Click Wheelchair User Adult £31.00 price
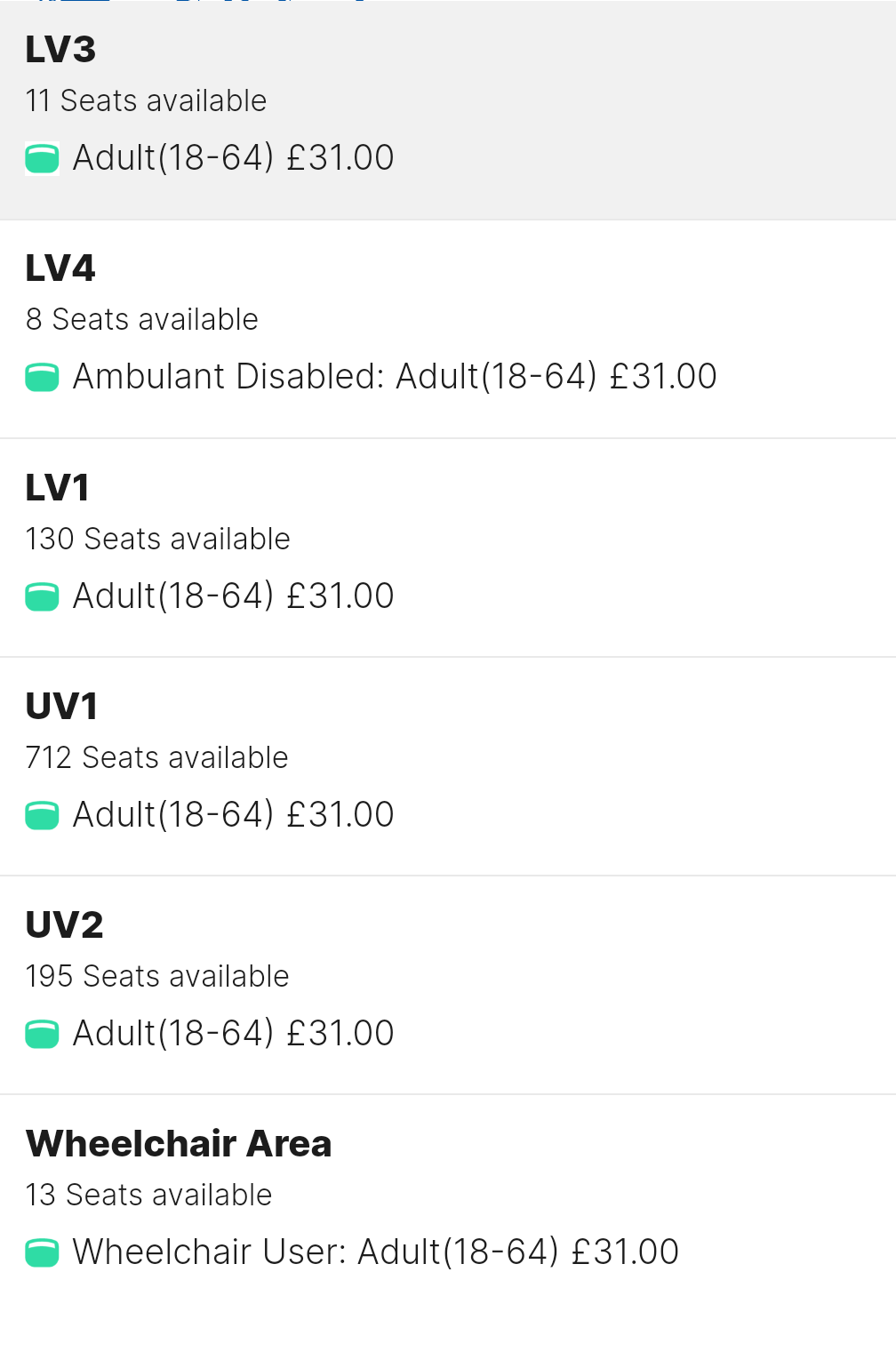The image size is (896, 1368). [x=376, y=1252]
